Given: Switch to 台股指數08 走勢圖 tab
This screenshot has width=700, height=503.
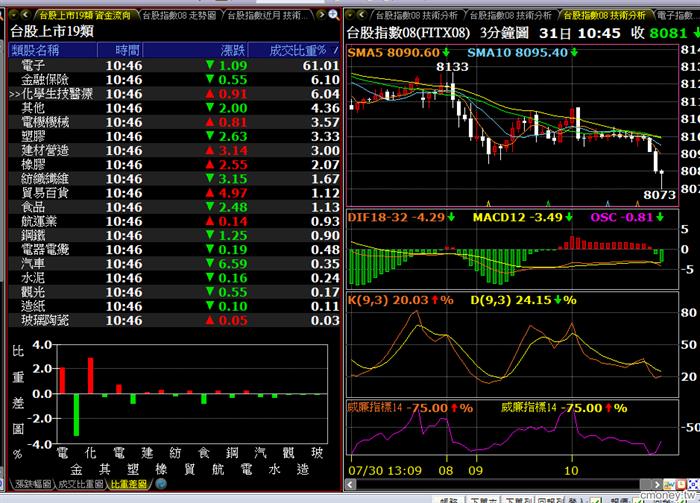Looking at the screenshot, I should point(179,16).
